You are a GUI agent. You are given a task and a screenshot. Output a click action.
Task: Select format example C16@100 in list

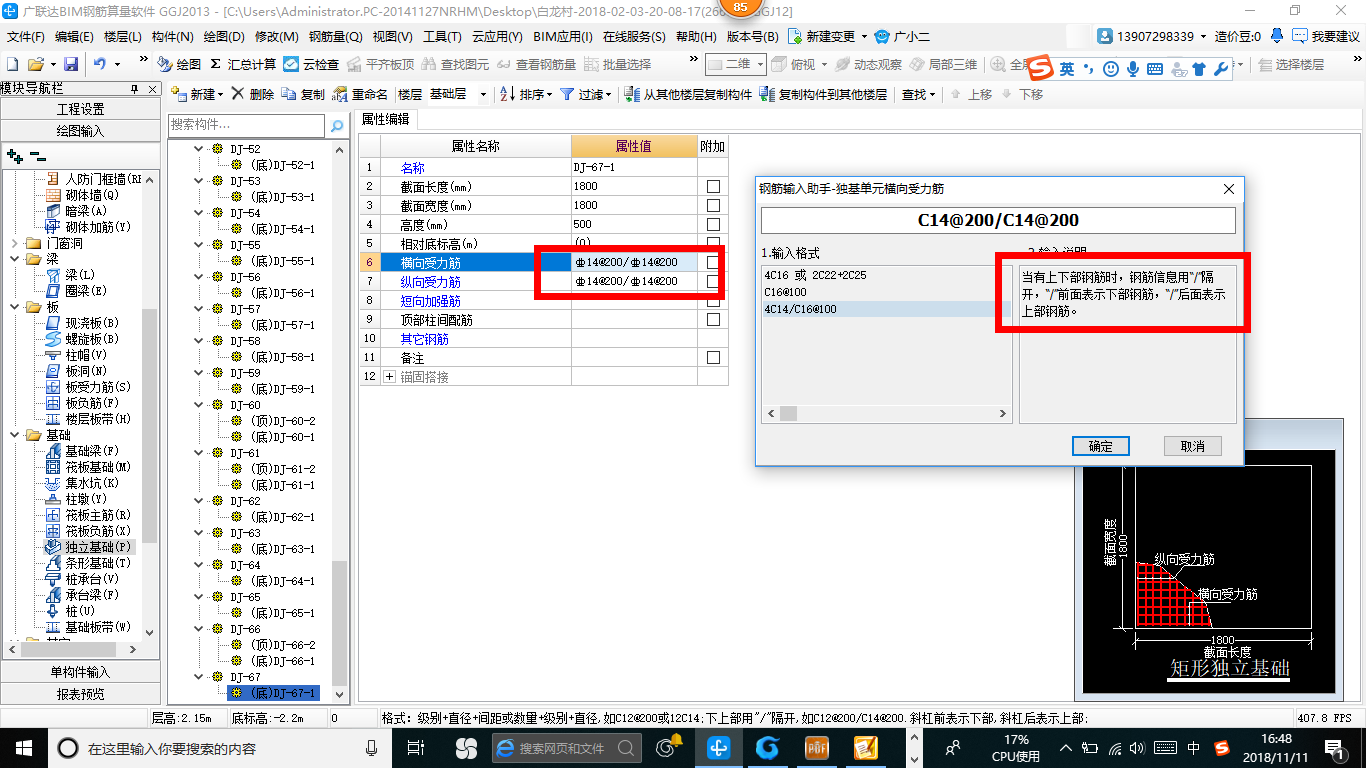(x=886, y=292)
